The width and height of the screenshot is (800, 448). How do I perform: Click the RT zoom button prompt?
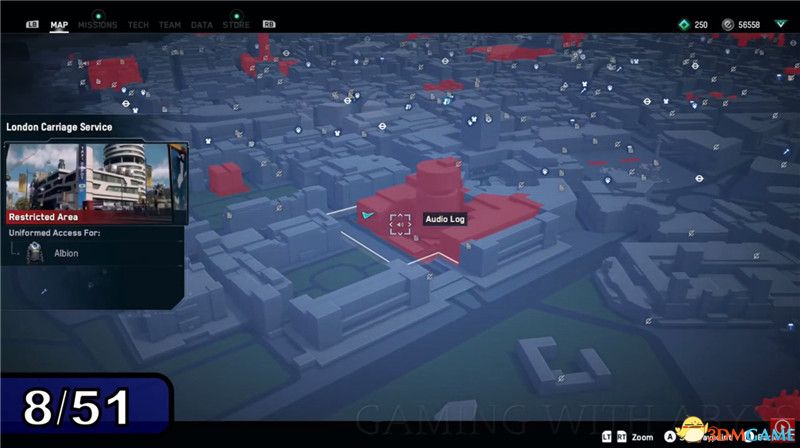(621, 437)
